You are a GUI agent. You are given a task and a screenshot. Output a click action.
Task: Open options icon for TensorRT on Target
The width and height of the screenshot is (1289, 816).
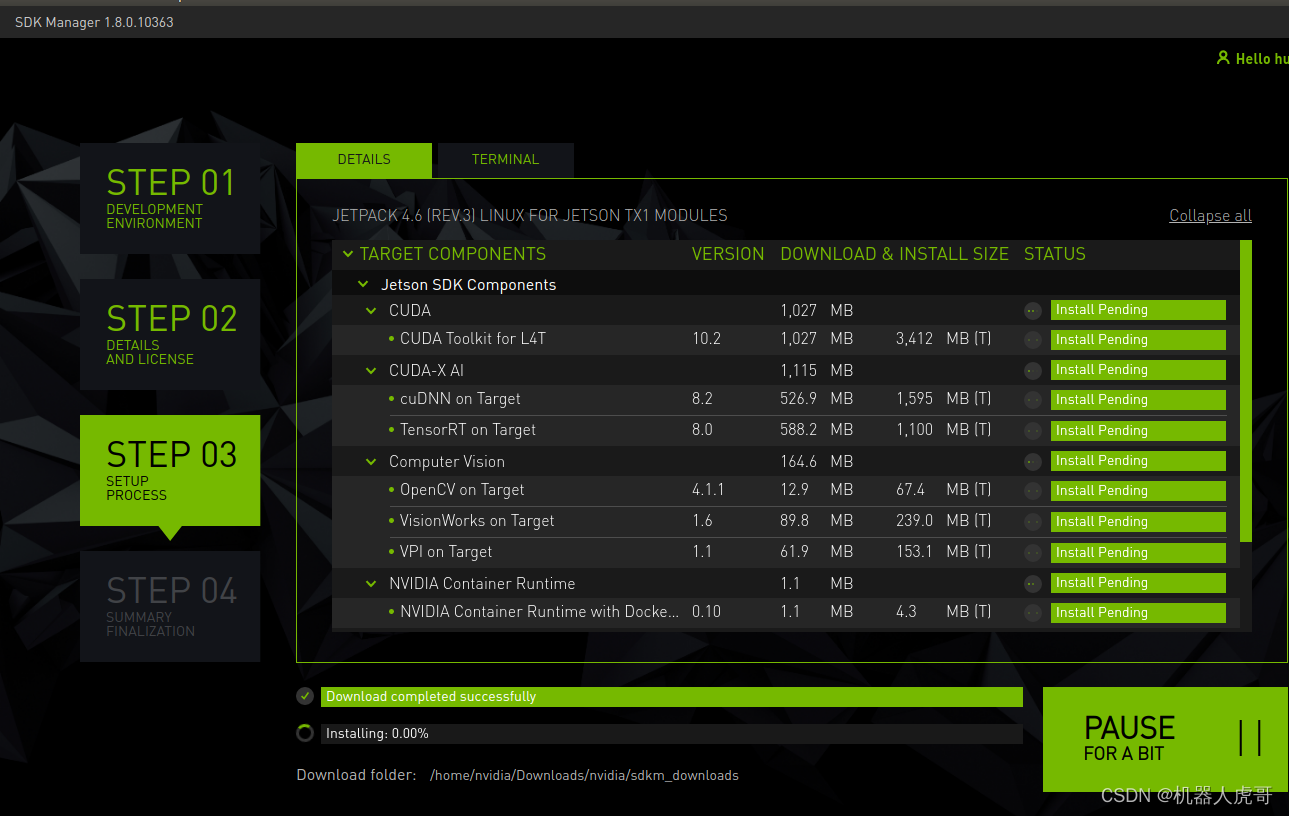pyautogui.click(x=1032, y=430)
